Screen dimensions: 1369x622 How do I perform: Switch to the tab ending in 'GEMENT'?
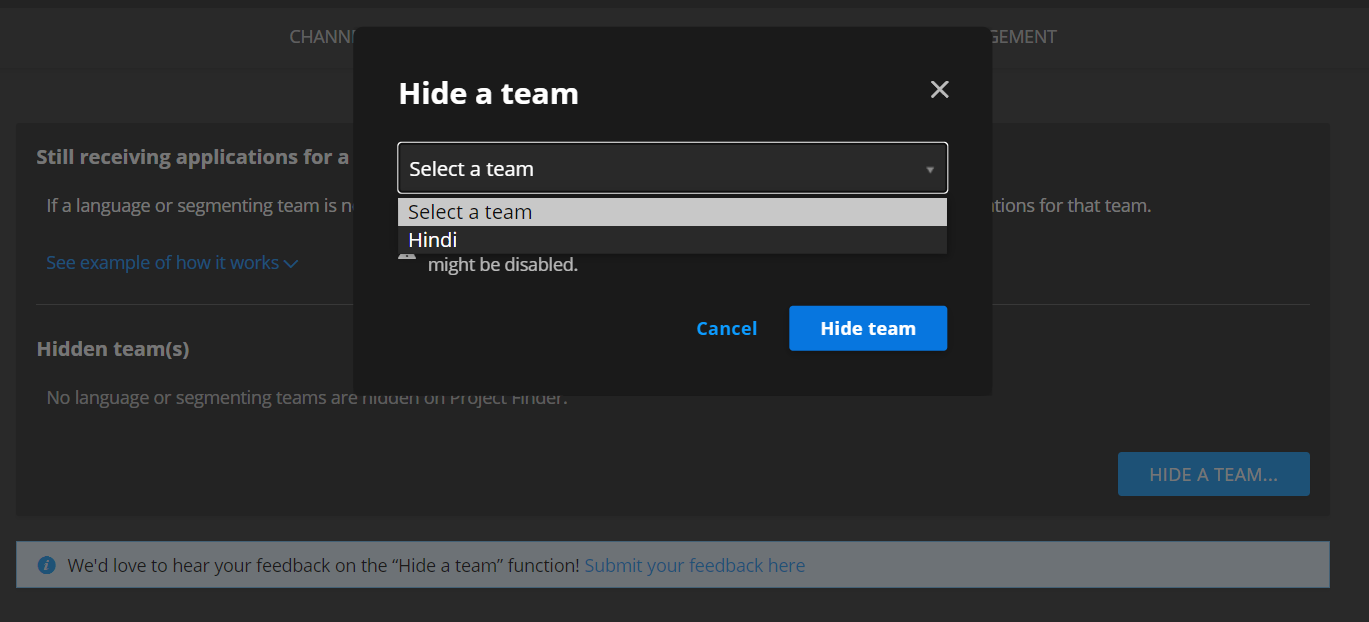click(x=1022, y=37)
